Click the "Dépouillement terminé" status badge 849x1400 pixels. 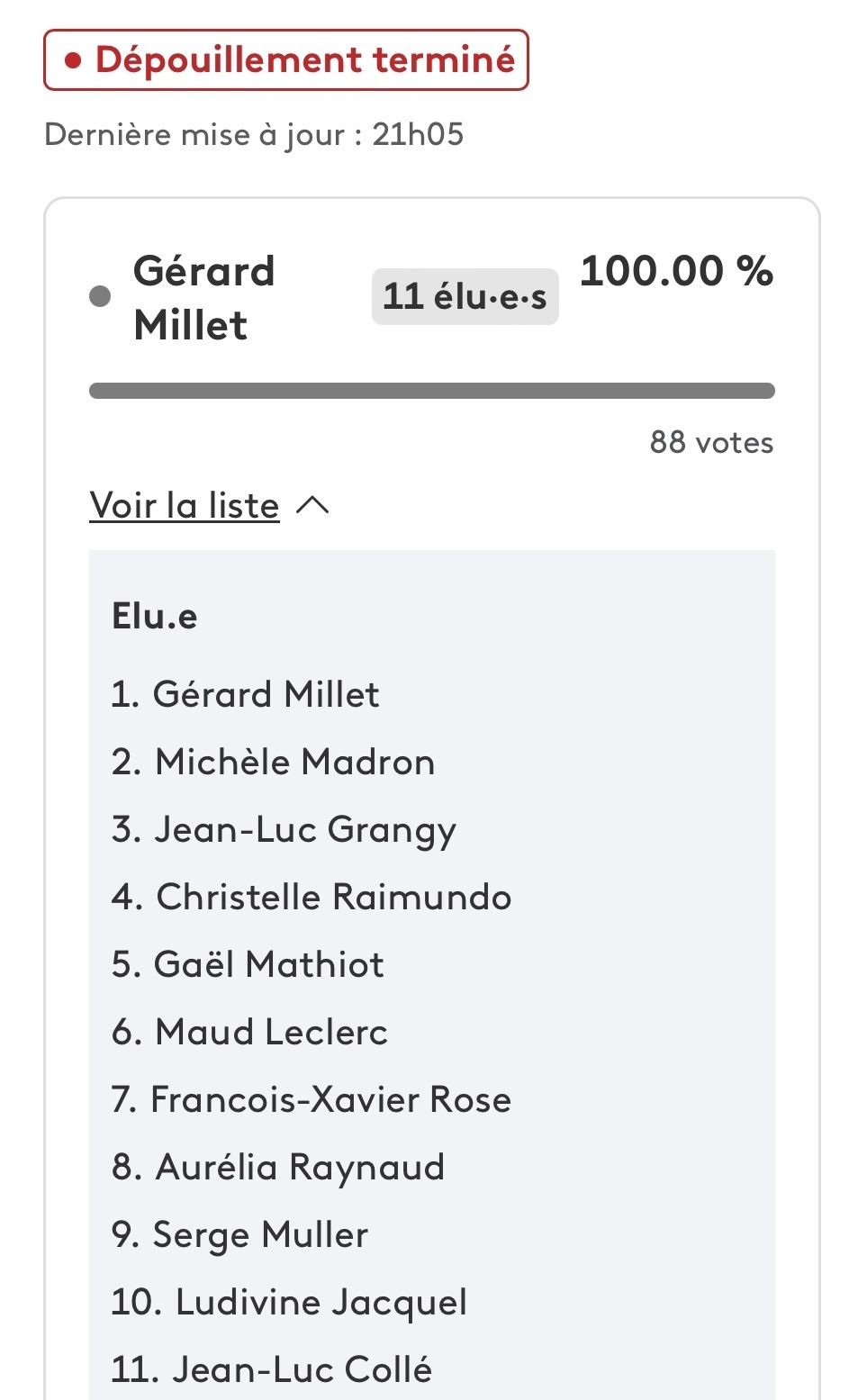click(286, 60)
